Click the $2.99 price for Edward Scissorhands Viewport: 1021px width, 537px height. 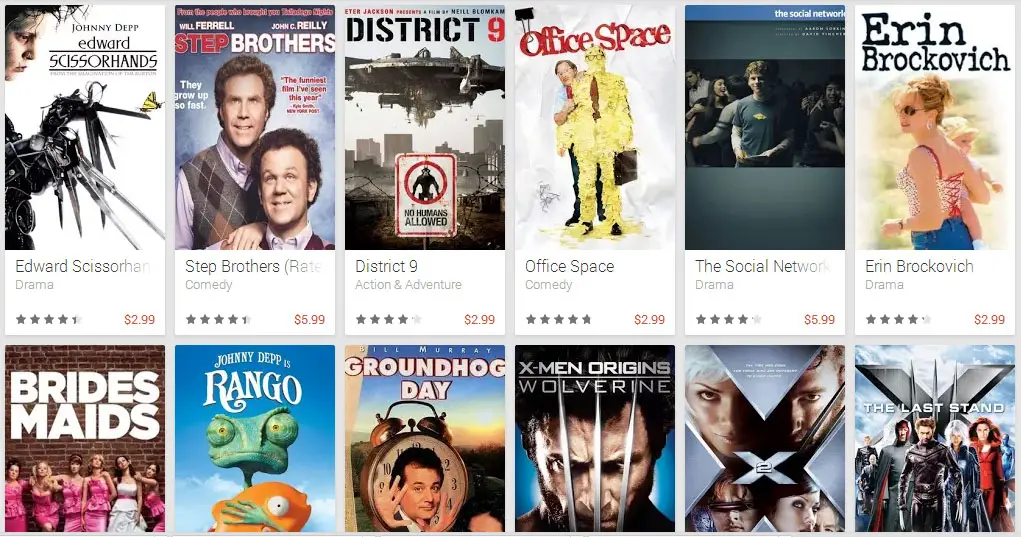(139, 320)
